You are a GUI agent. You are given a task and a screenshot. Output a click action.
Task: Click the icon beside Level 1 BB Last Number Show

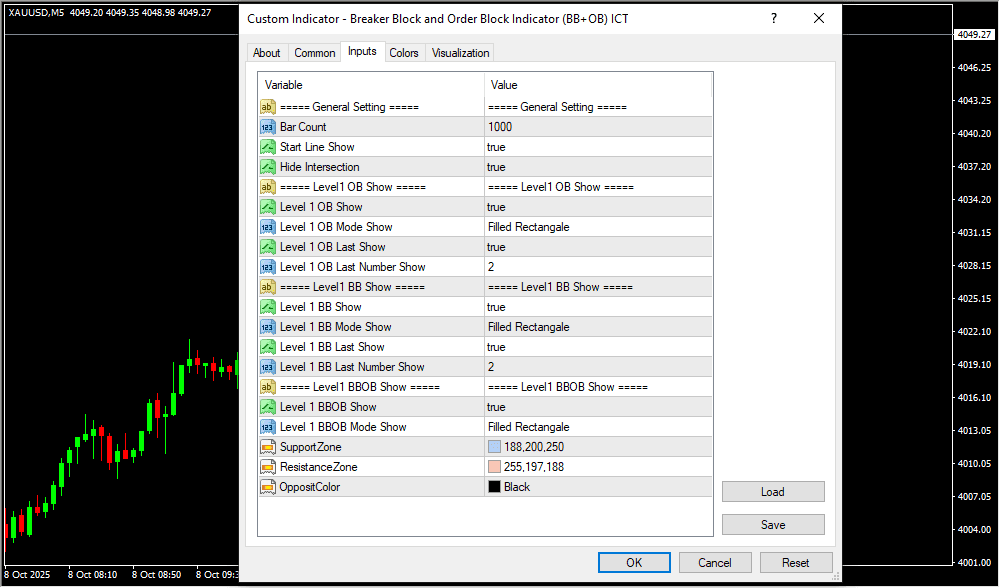268,367
